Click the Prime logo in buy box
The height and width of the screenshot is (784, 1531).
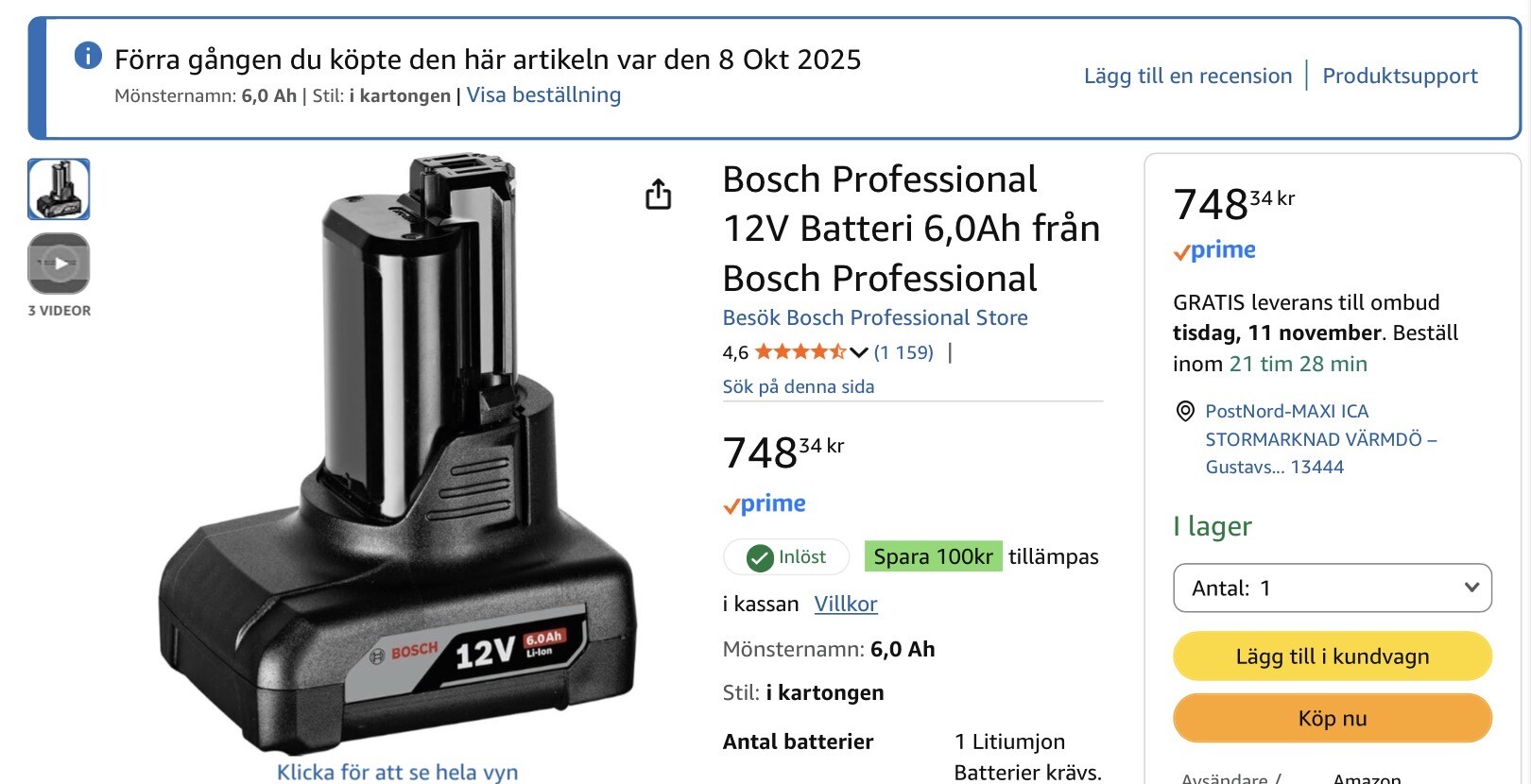click(1214, 250)
